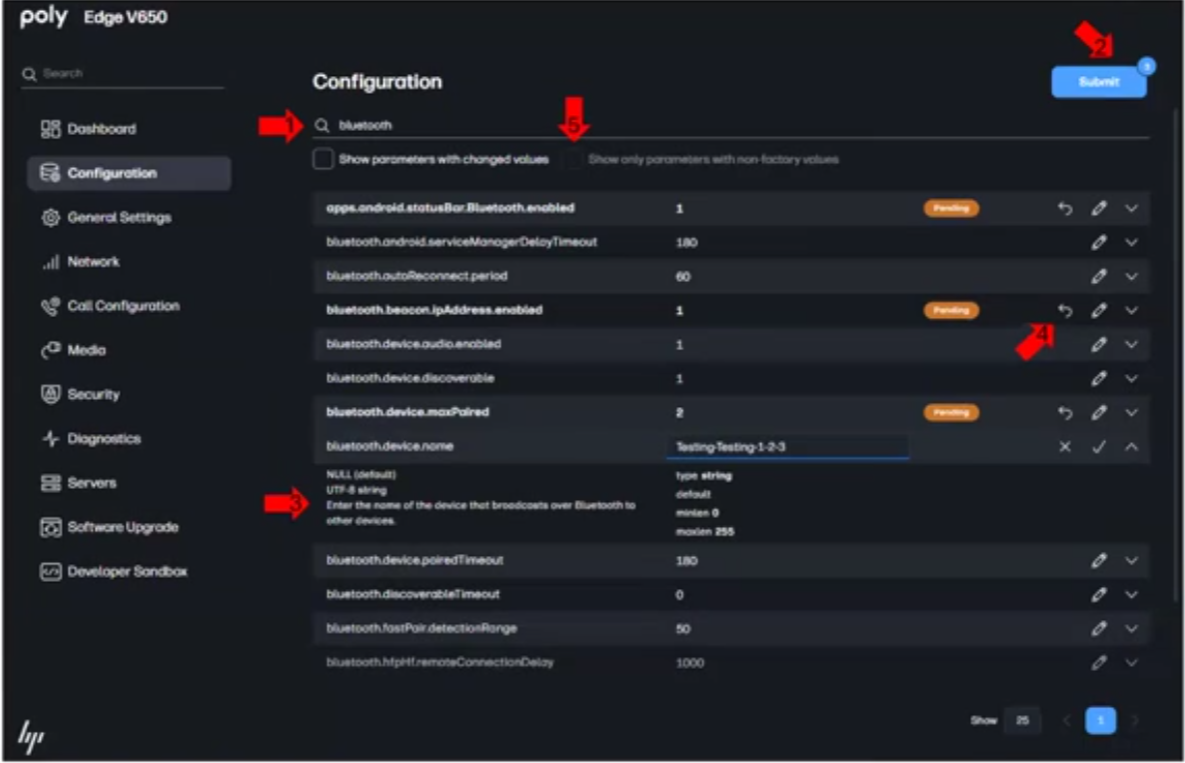Edit apps.android.statusBar.Bluetooth.enabled with the pencil icon
The width and height of the screenshot is (1185, 763).
[1099, 209]
